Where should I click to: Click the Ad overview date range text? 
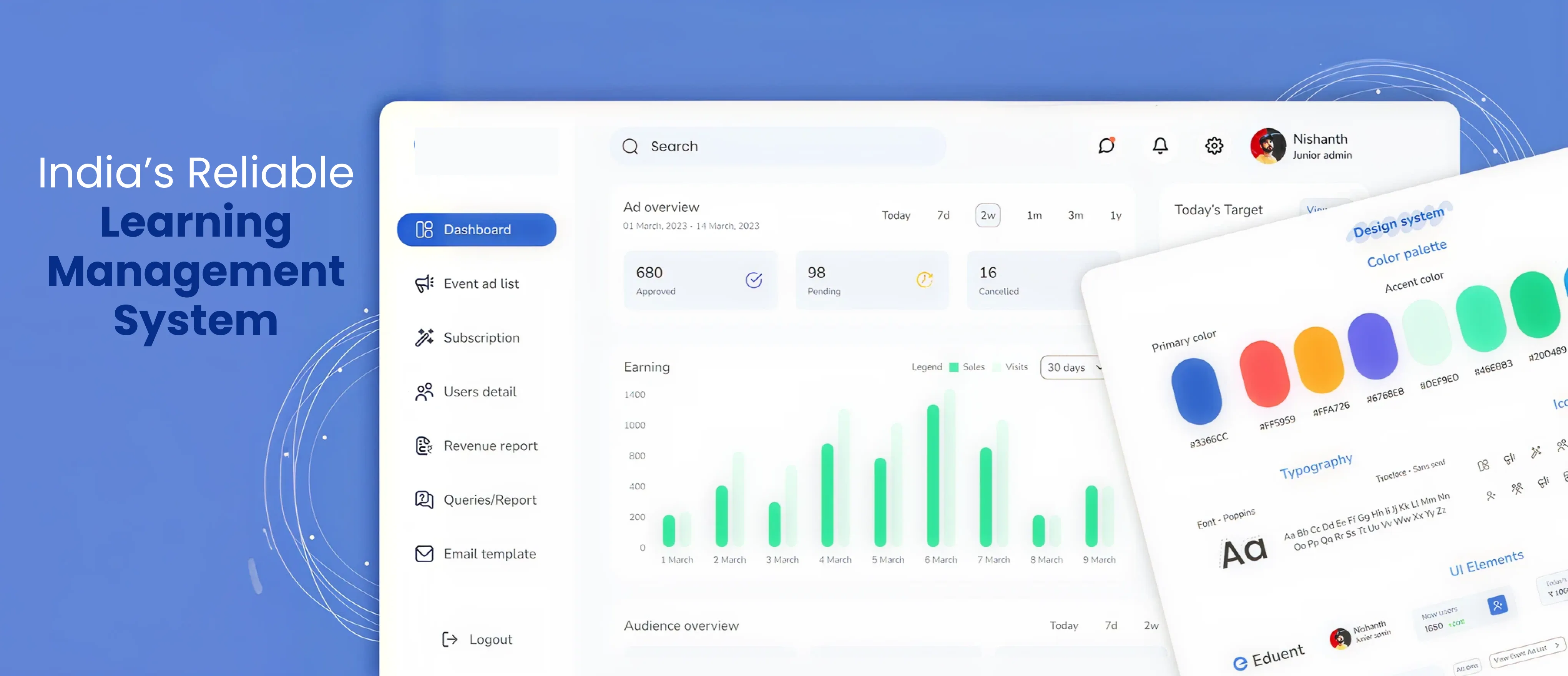[691, 226]
